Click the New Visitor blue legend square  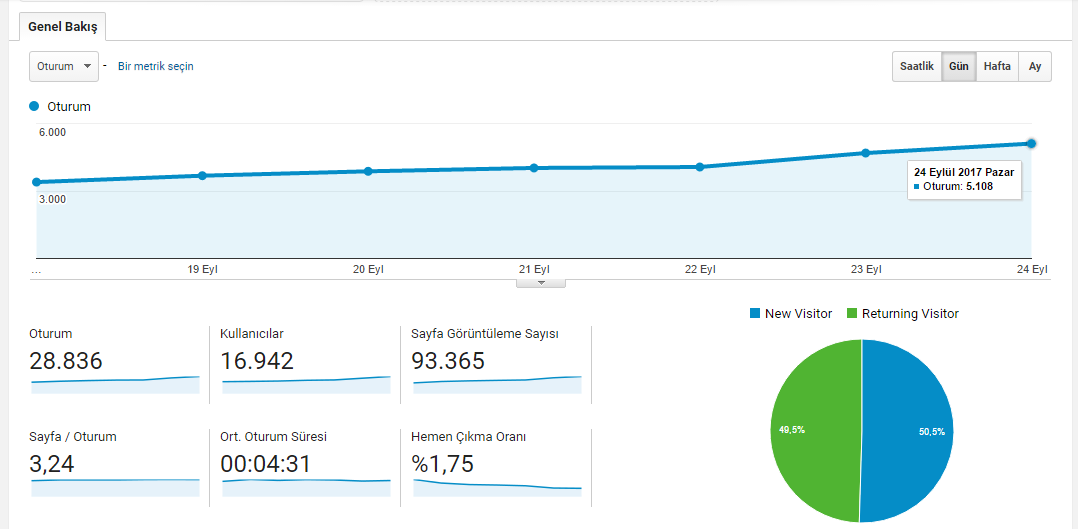click(x=755, y=314)
